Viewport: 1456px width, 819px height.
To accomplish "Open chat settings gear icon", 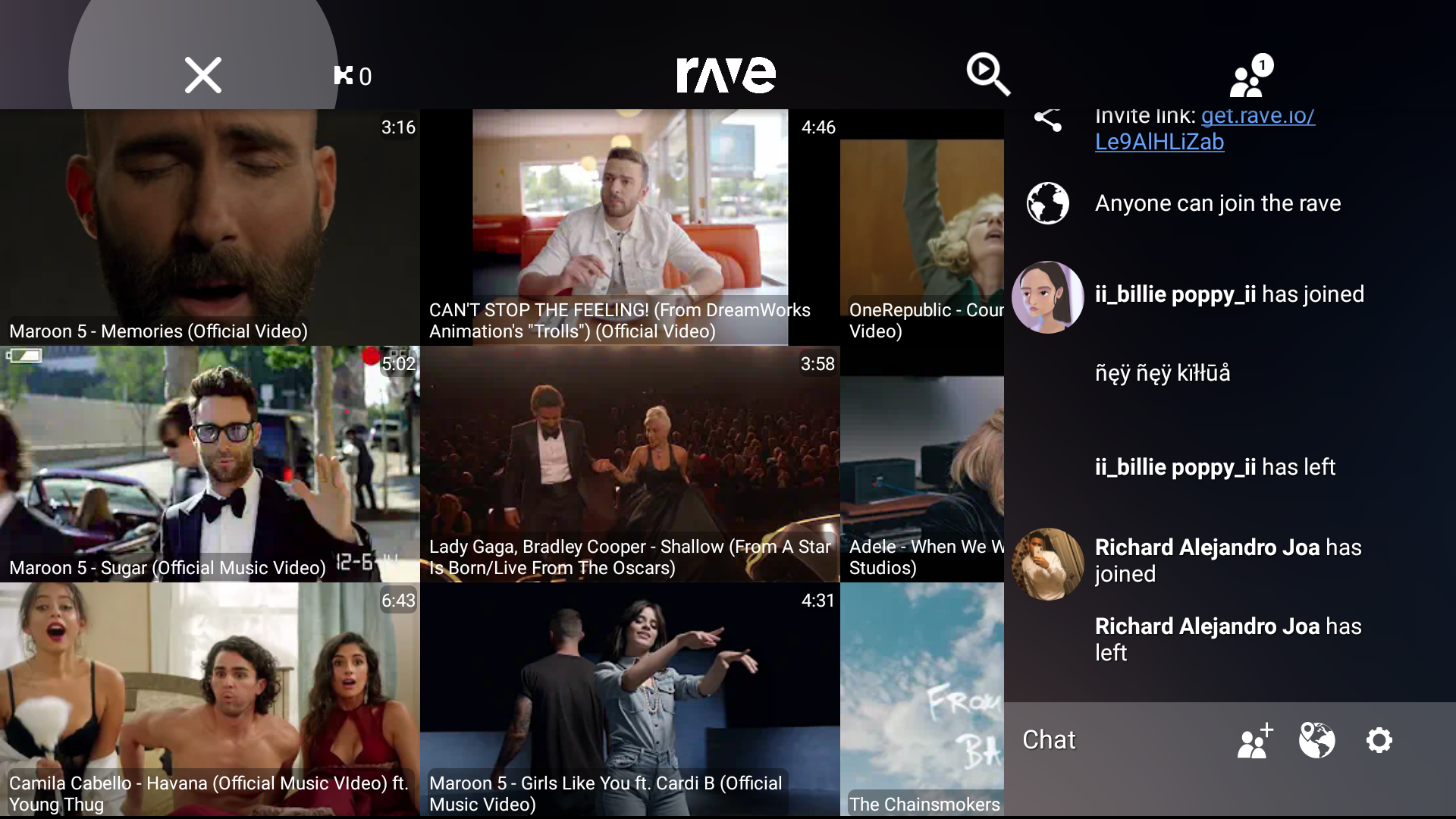I will pos(1379,740).
